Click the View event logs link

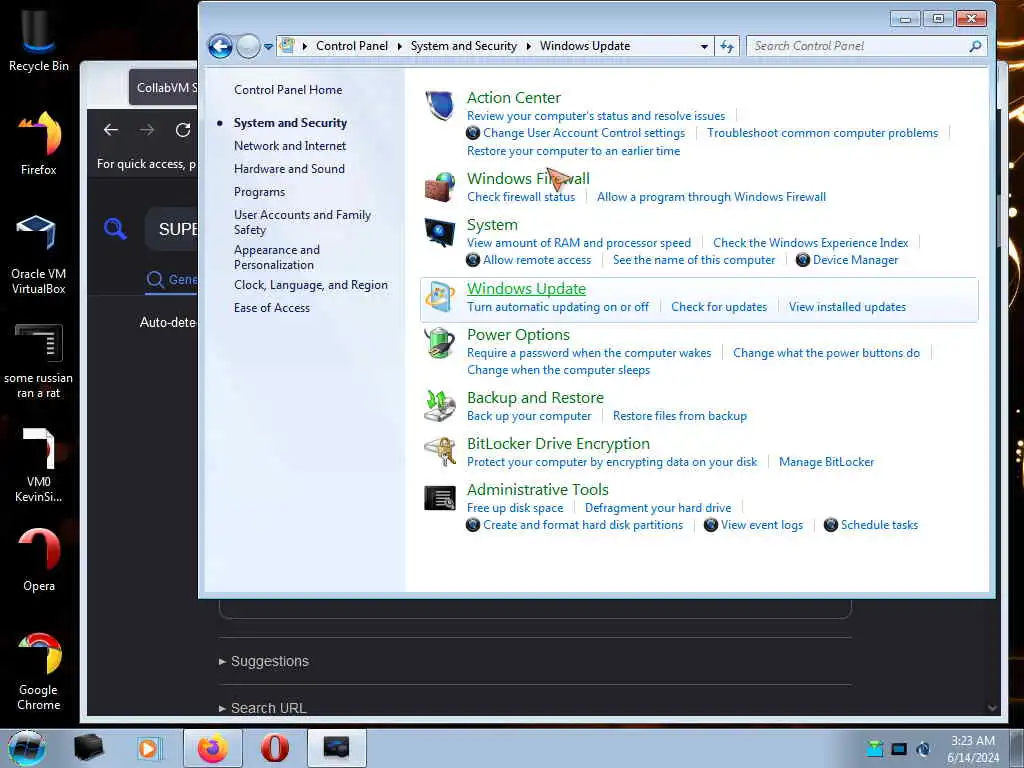click(761, 524)
